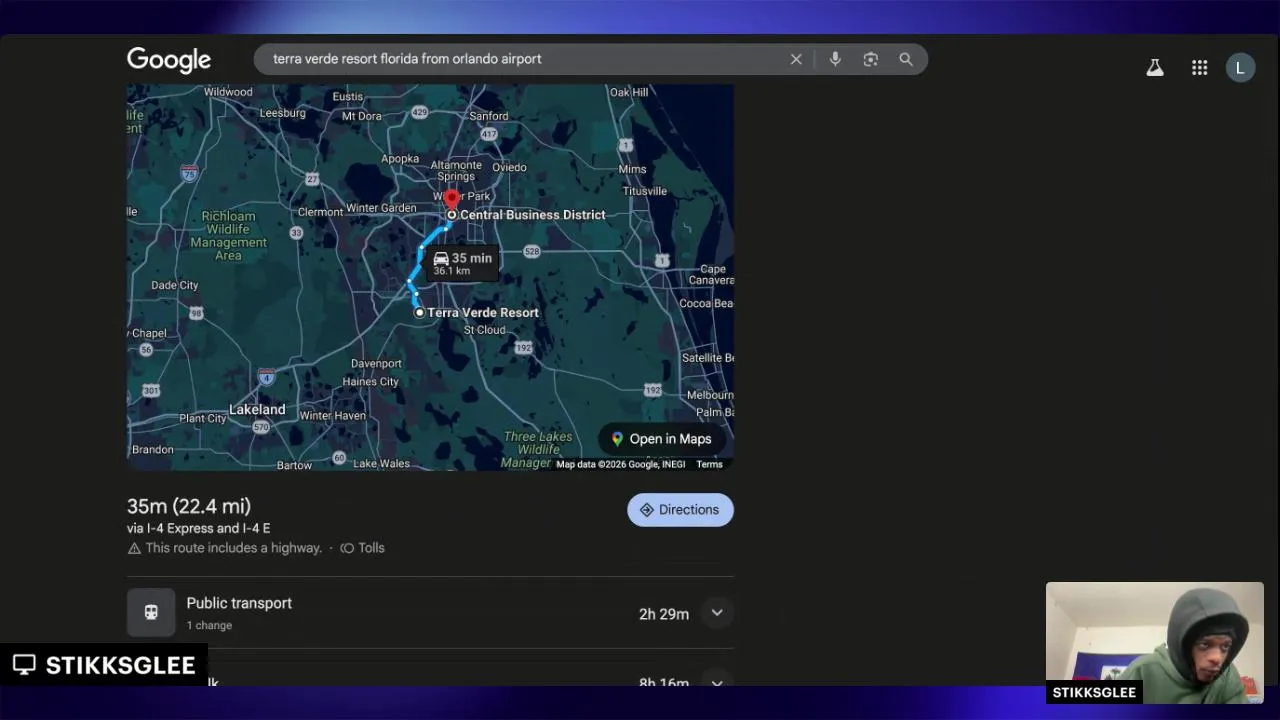Open the Google apps grid
Image resolution: width=1280 pixels, height=720 pixels.
[1200, 68]
